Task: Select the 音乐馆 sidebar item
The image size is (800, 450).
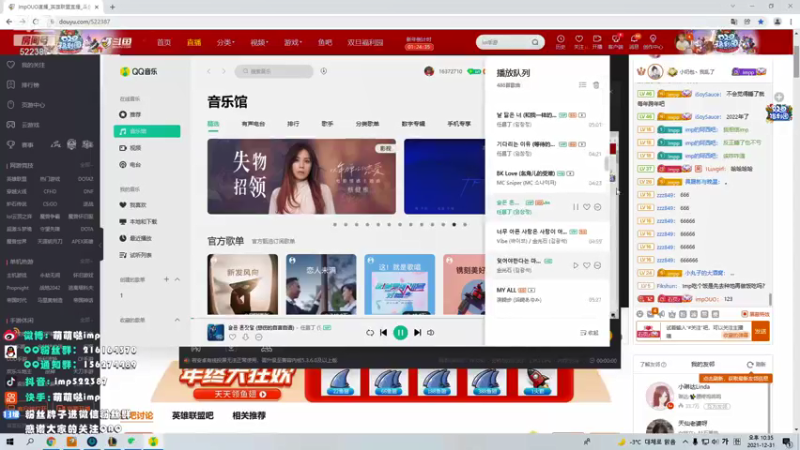Action: pos(147,131)
